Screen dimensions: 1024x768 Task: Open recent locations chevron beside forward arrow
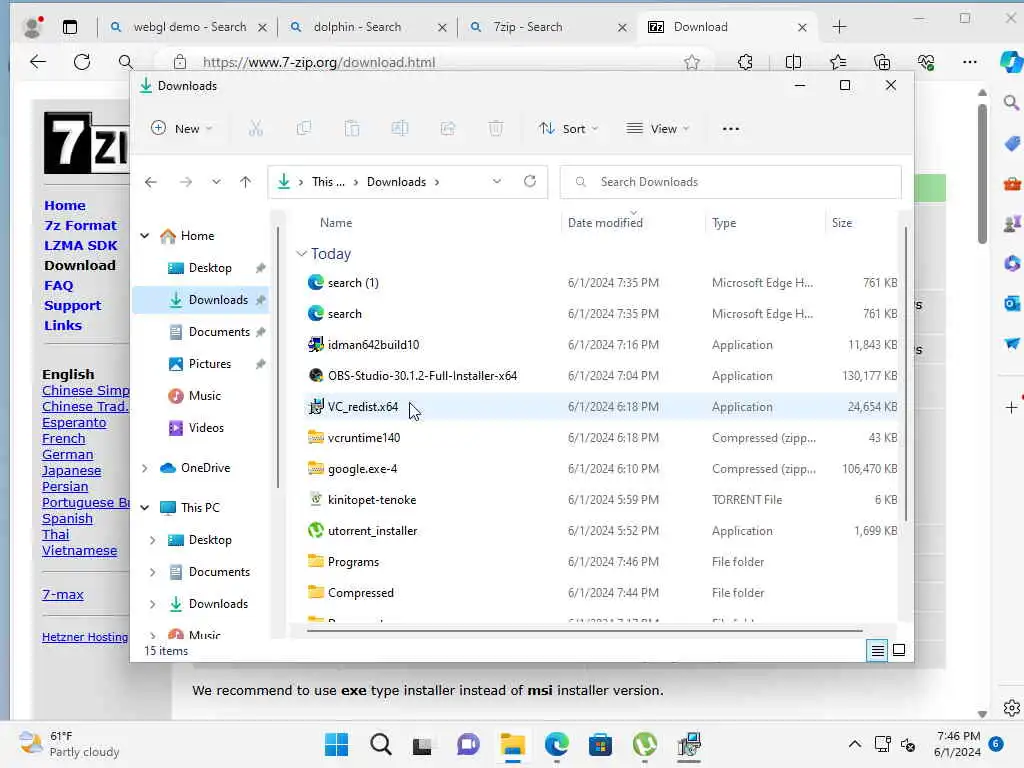click(x=216, y=182)
